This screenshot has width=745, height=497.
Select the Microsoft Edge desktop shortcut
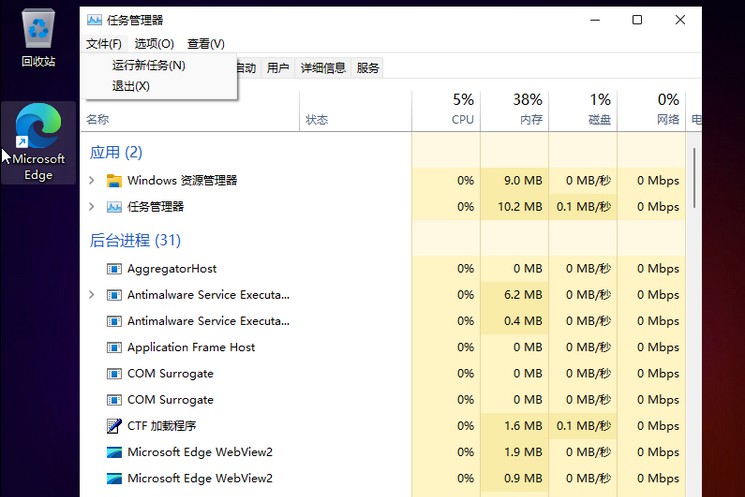tap(38, 142)
